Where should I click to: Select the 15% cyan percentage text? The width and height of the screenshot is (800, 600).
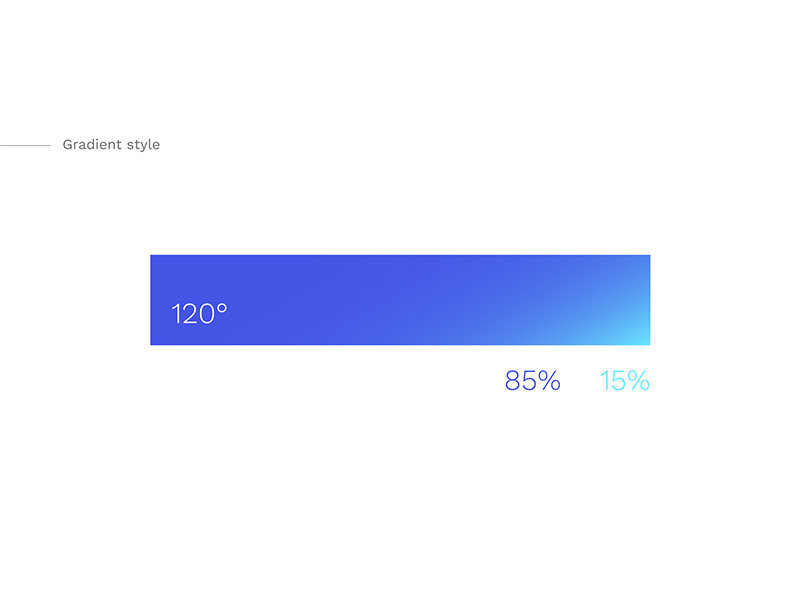(624, 381)
